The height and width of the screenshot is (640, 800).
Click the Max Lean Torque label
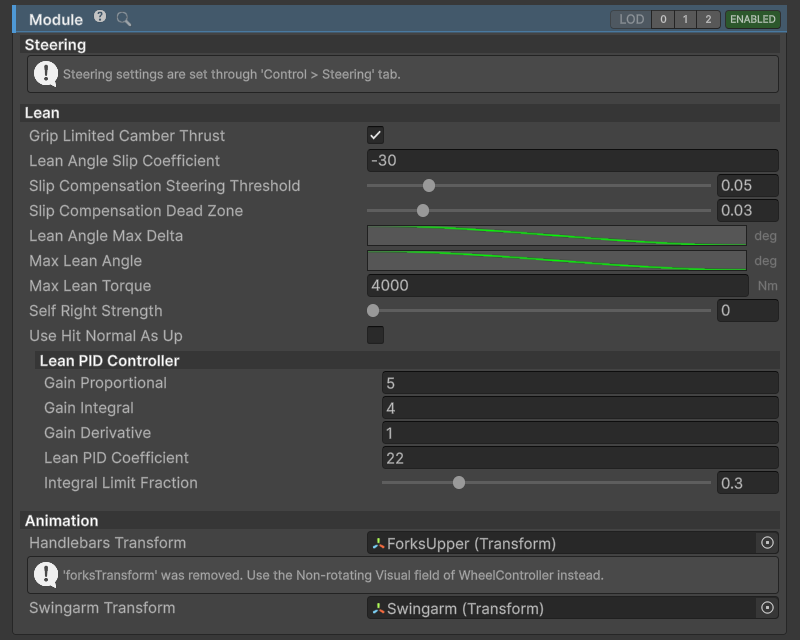90,286
